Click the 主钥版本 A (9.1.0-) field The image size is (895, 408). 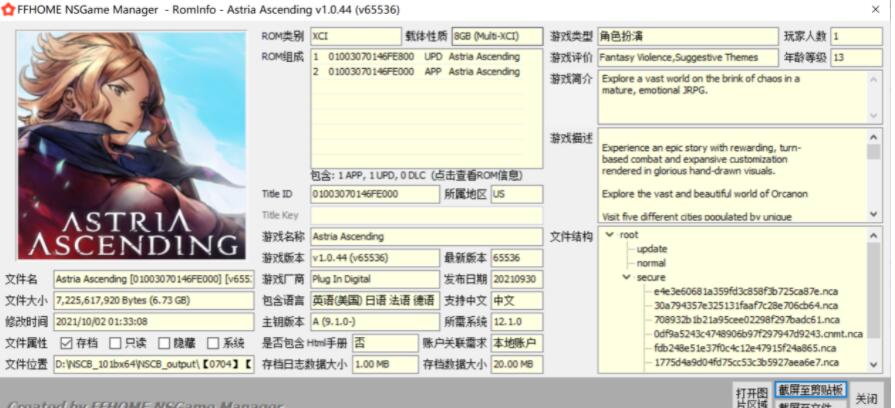(x=374, y=322)
